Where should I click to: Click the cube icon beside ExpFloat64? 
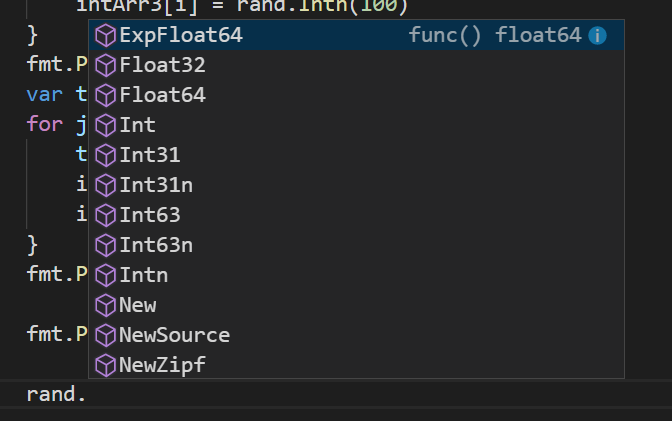[x=105, y=36]
